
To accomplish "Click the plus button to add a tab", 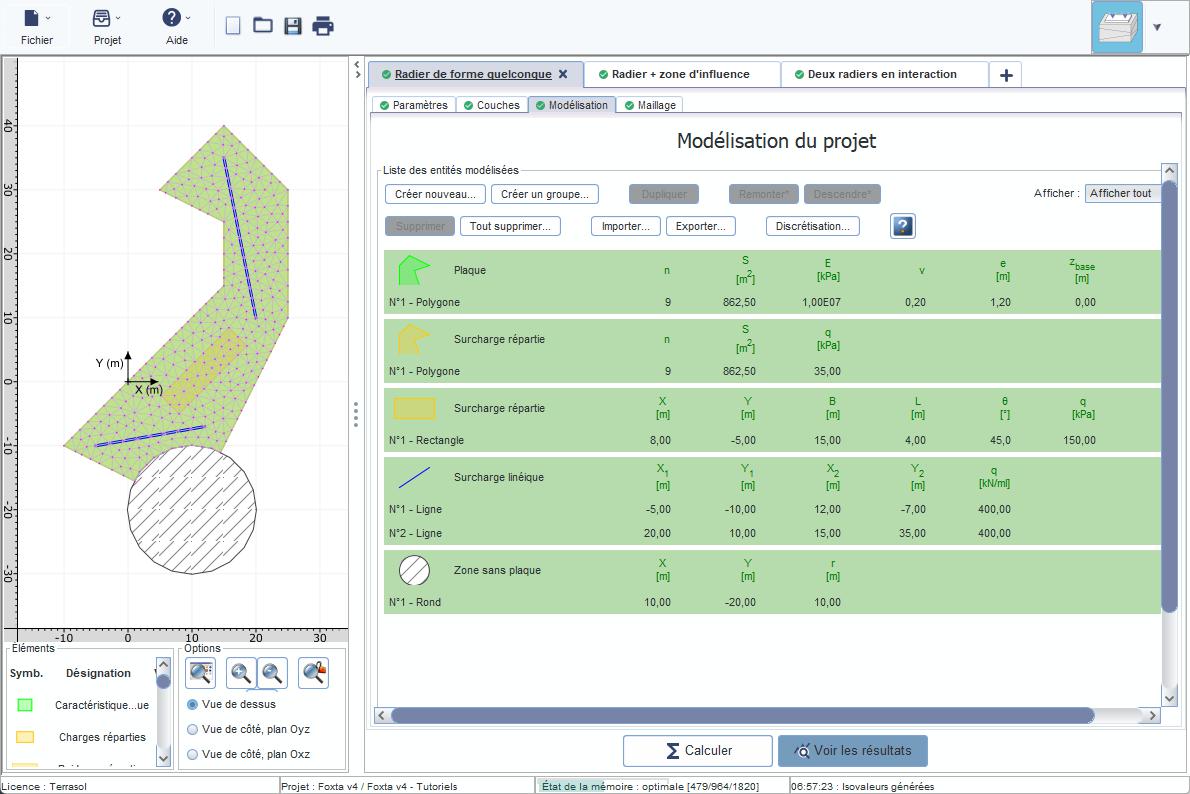I will click(1005, 75).
